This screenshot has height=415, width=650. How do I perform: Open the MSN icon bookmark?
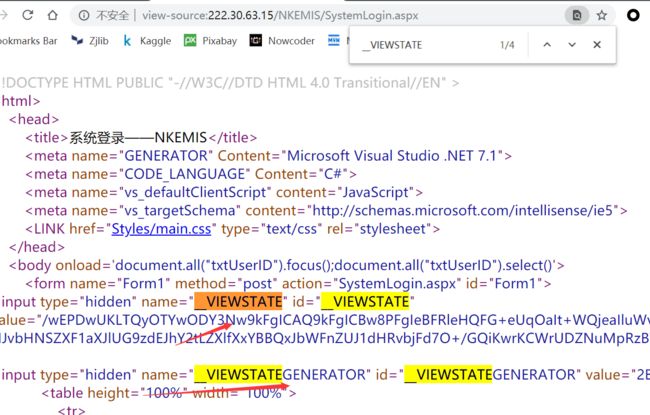(334, 40)
